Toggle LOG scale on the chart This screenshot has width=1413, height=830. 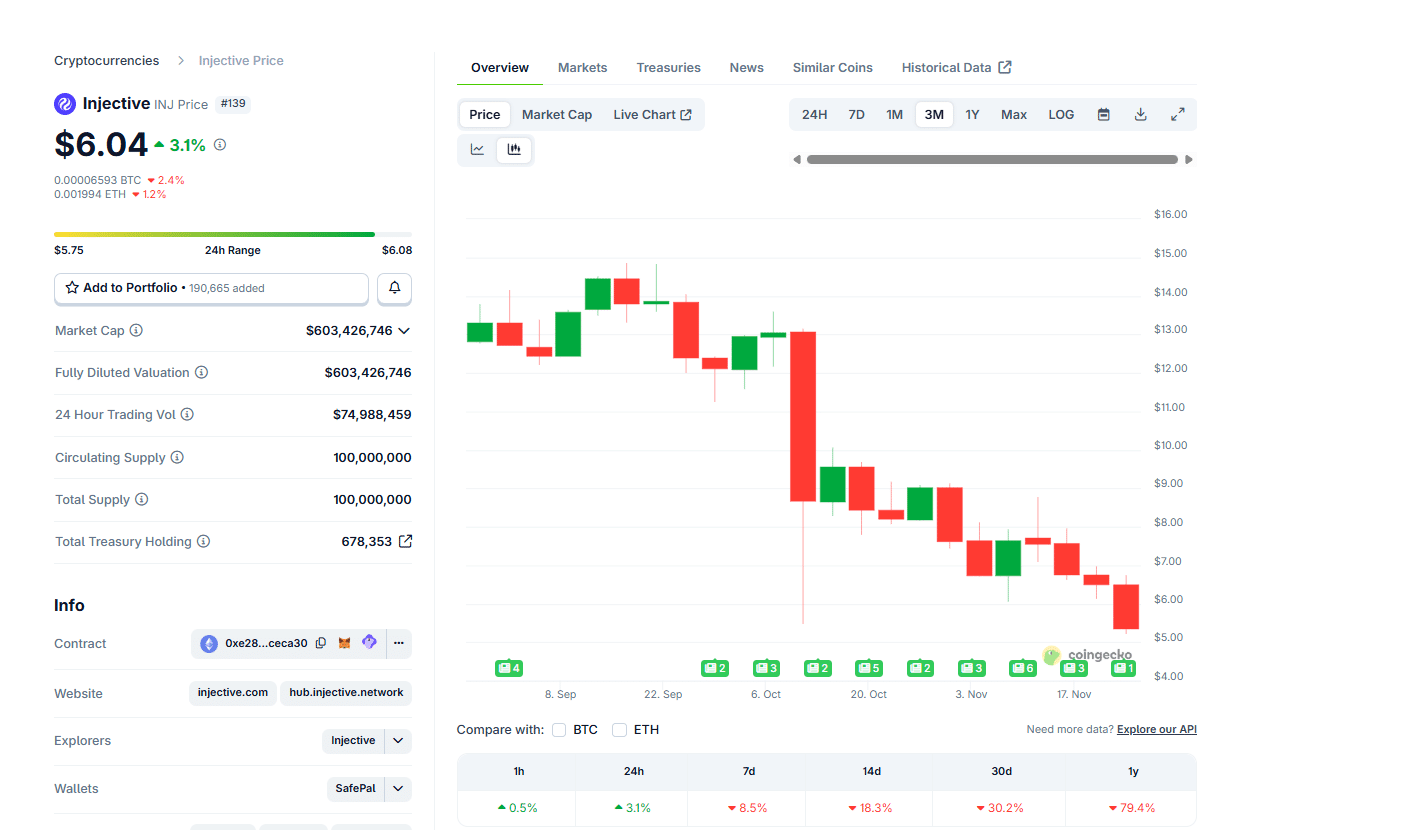(1060, 114)
